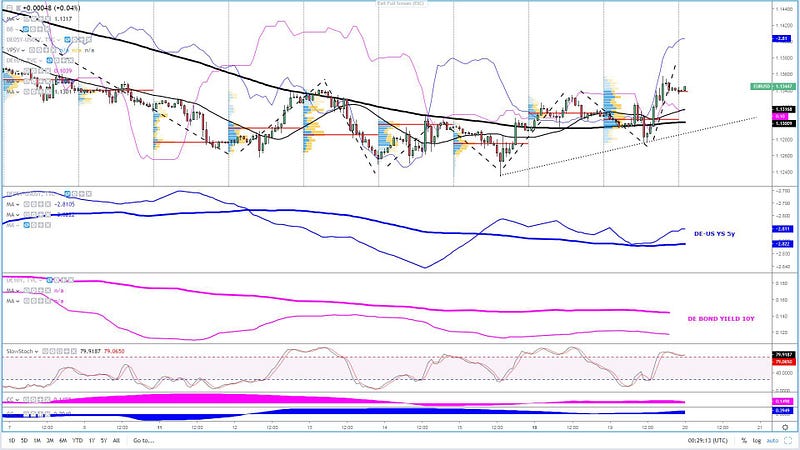The image size is (800, 450).
Task: Open settings of the MA 1.1317 indicator
Action: coord(34,19)
